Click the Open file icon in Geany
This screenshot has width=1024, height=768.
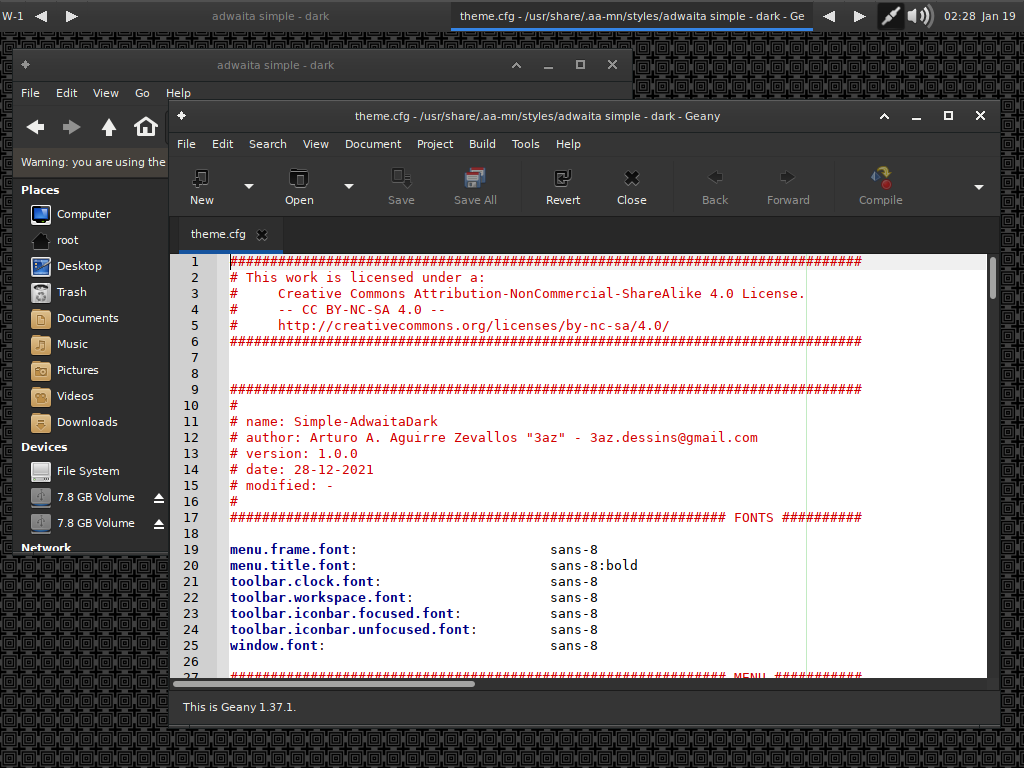point(299,178)
